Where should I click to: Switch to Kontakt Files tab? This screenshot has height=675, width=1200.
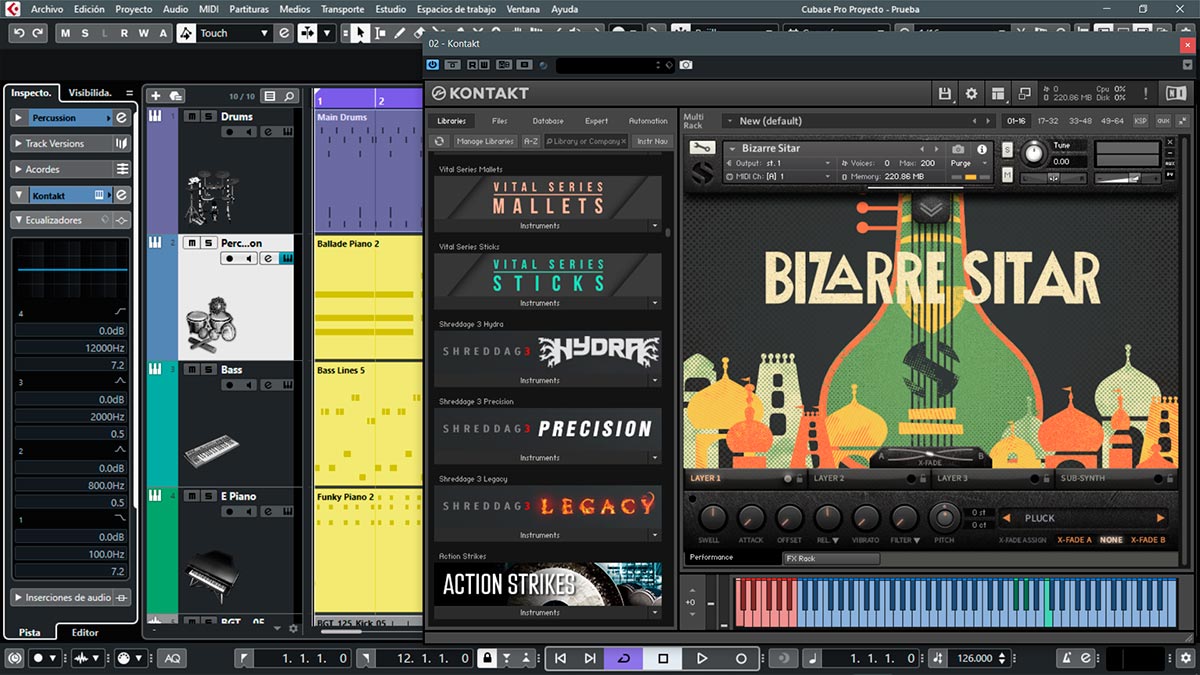click(x=499, y=121)
